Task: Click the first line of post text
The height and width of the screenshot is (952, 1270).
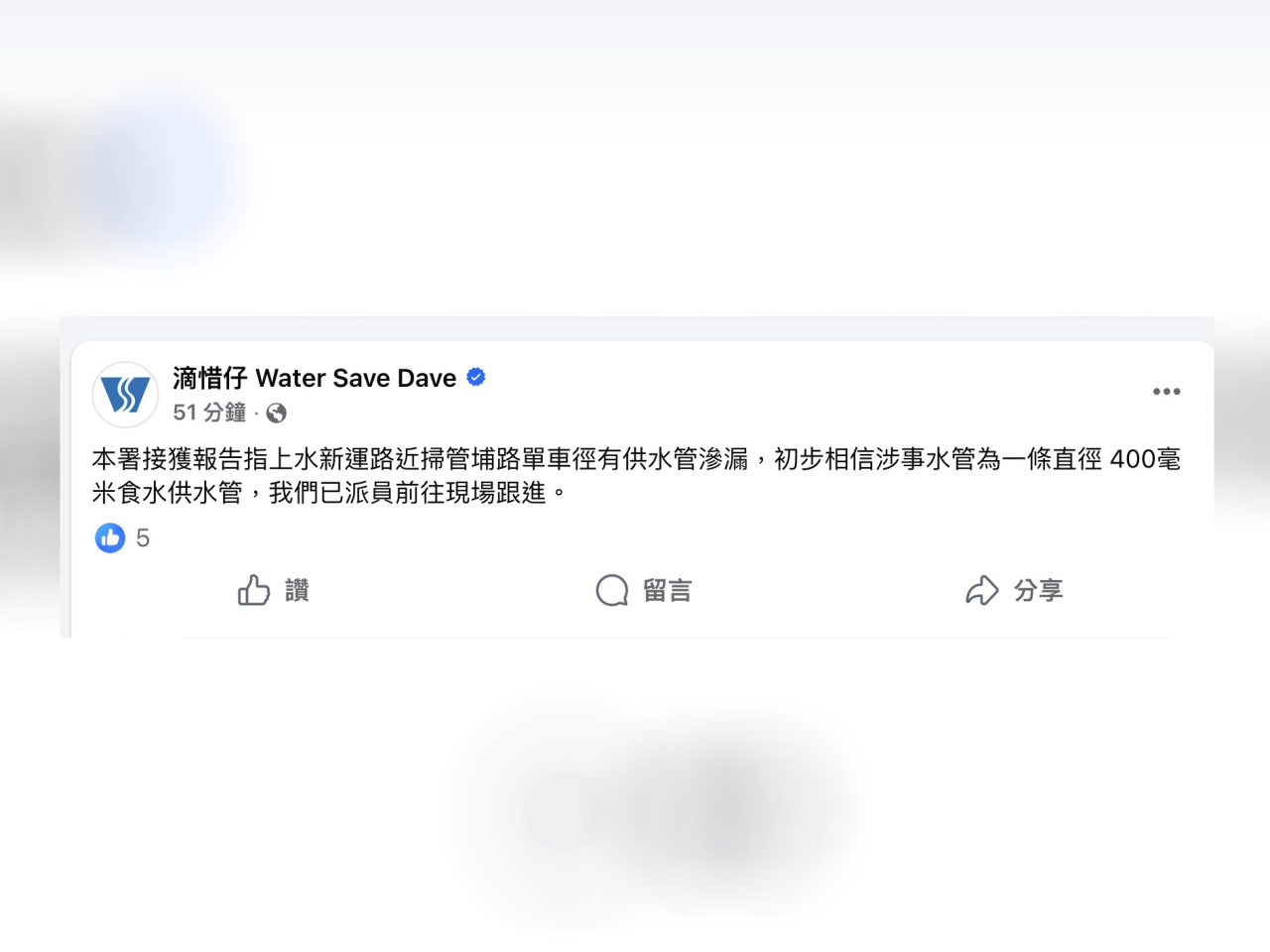Action: coord(636,459)
